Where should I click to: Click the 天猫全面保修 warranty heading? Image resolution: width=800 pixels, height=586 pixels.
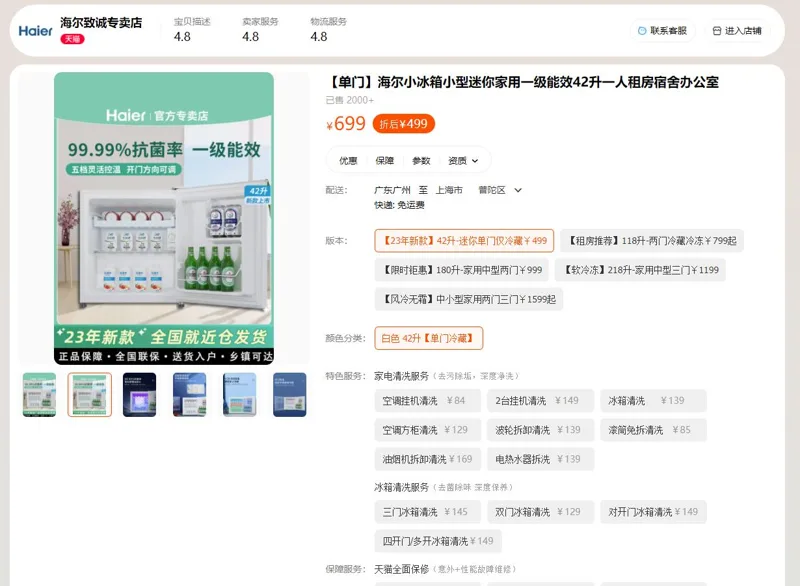[x=402, y=569]
